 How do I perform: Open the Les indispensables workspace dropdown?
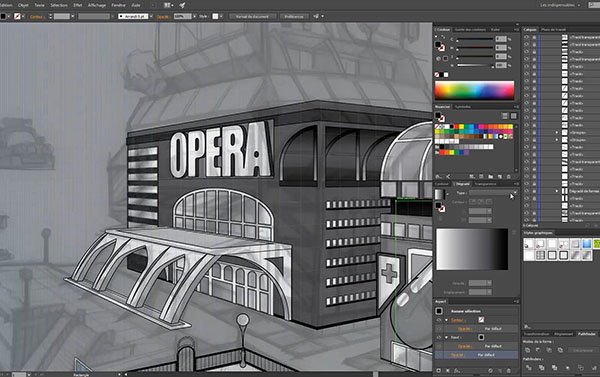(560, 5)
